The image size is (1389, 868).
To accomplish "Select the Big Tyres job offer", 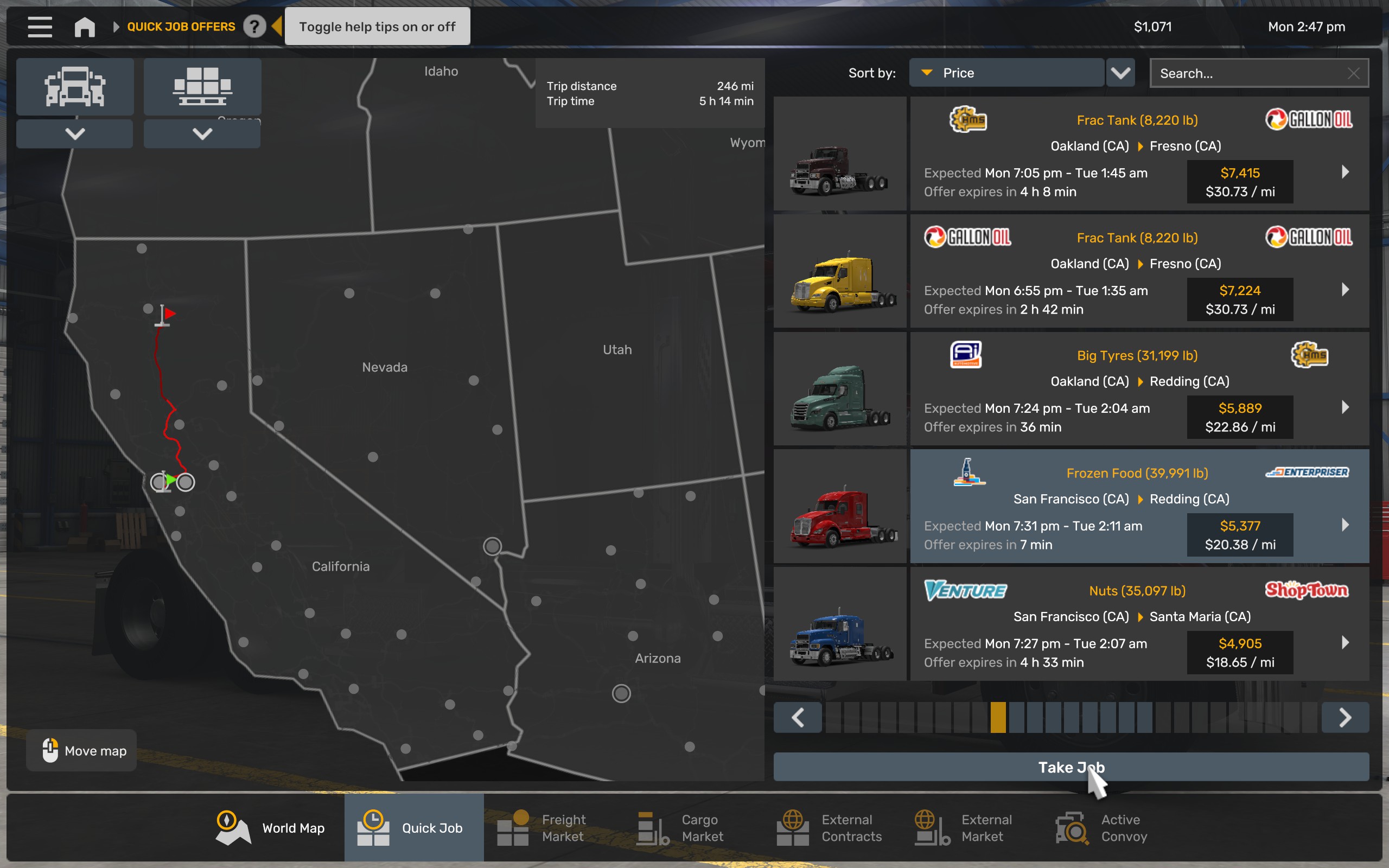I will click(1139, 388).
